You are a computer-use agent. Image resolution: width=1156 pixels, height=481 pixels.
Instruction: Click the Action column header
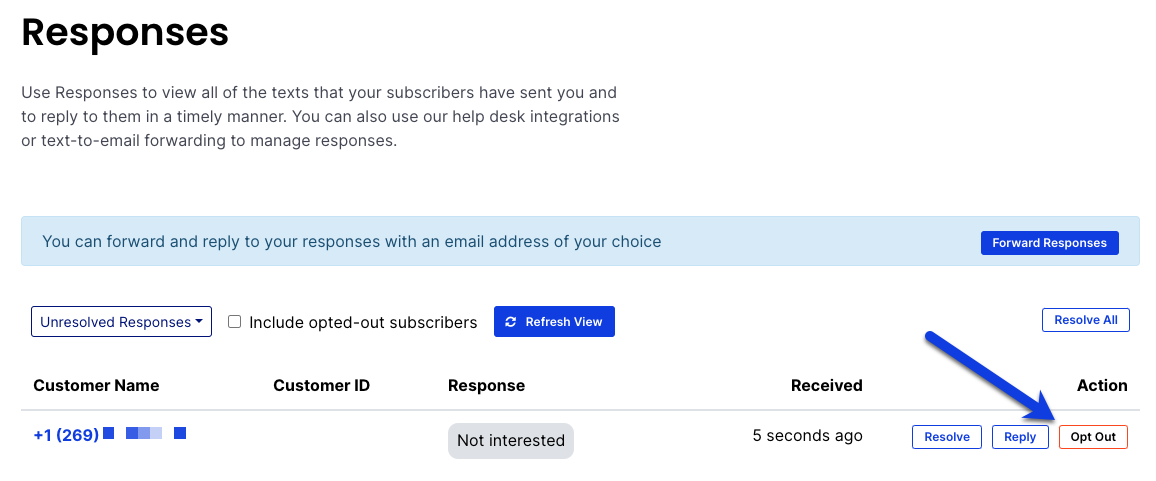(x=1102, y=385)
